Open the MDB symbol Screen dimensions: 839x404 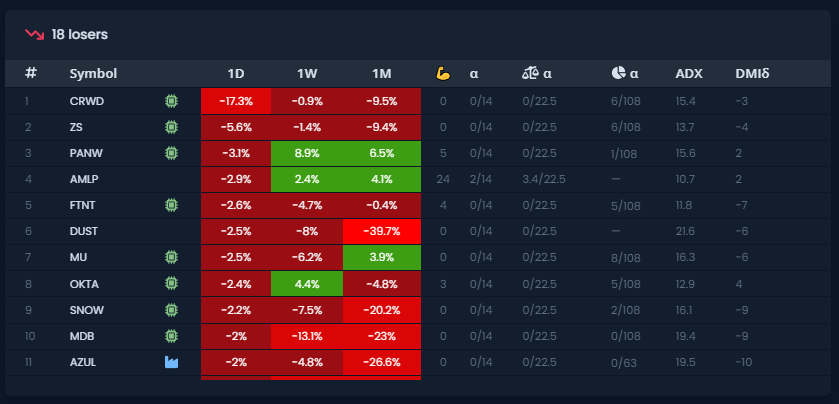(x=80, y=337)
